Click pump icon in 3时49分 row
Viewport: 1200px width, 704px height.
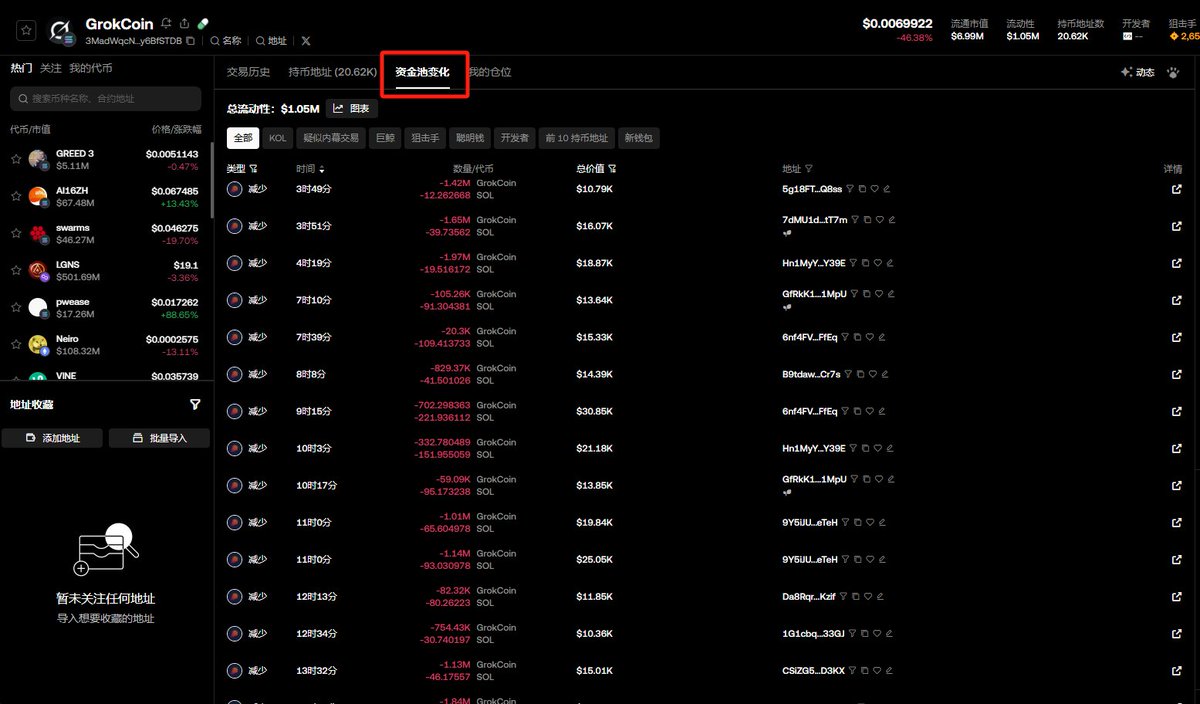coord(235,189)
